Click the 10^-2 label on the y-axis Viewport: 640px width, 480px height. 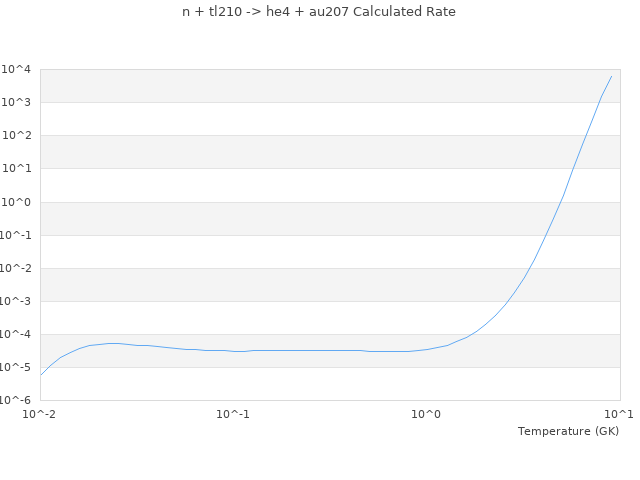pos(16,268)
